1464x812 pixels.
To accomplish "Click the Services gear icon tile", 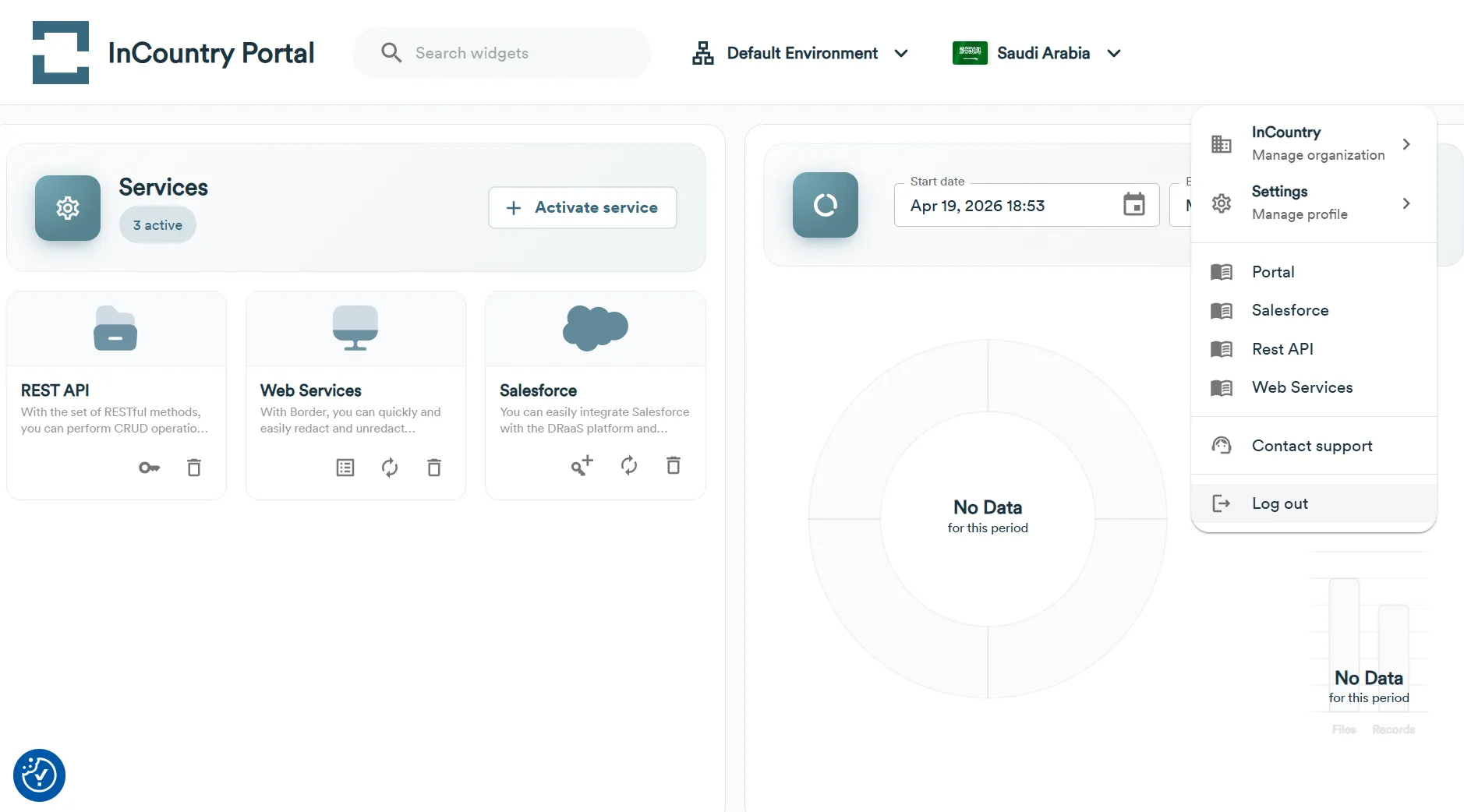I will click(68, 208).
